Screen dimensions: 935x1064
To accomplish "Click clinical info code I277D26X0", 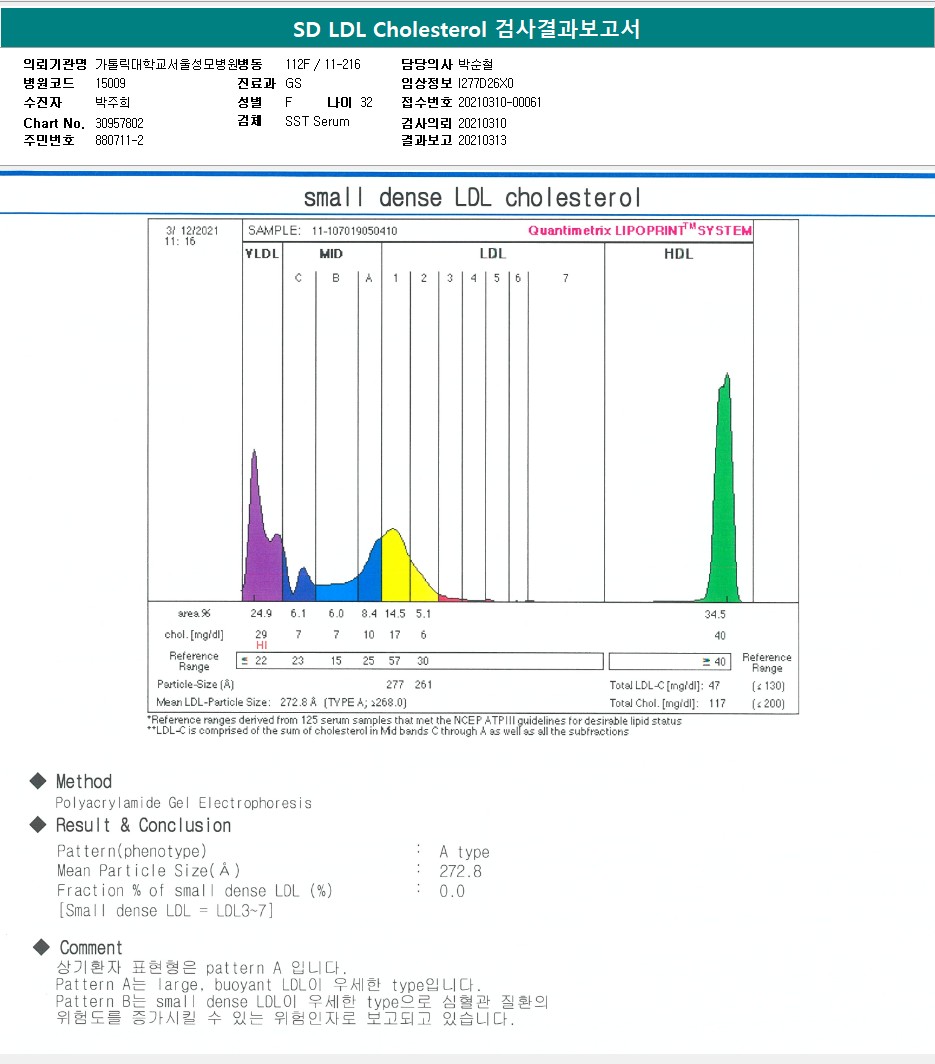I will 486,83.
